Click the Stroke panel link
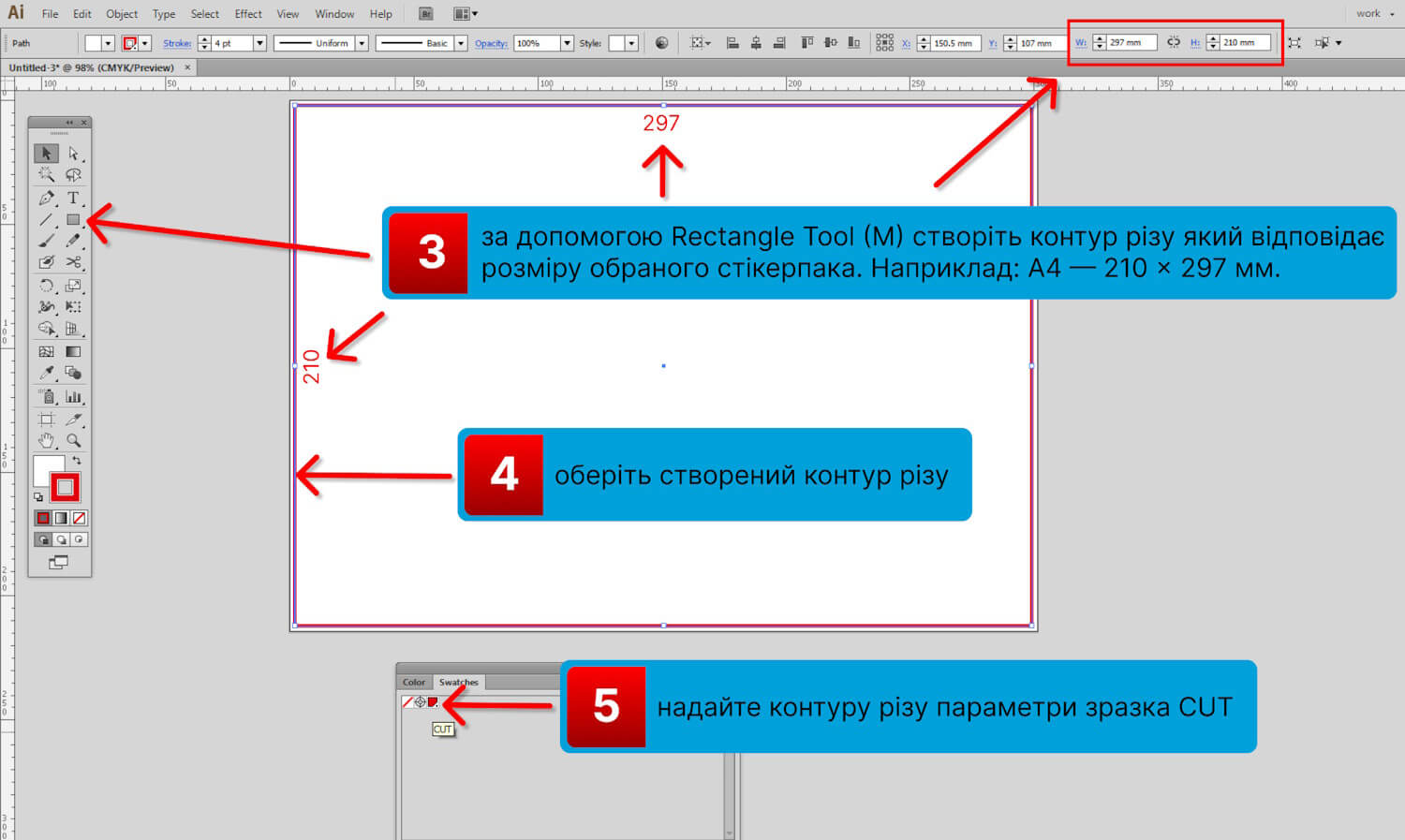Screen dimensions: 1405x840 click(177, 43)
